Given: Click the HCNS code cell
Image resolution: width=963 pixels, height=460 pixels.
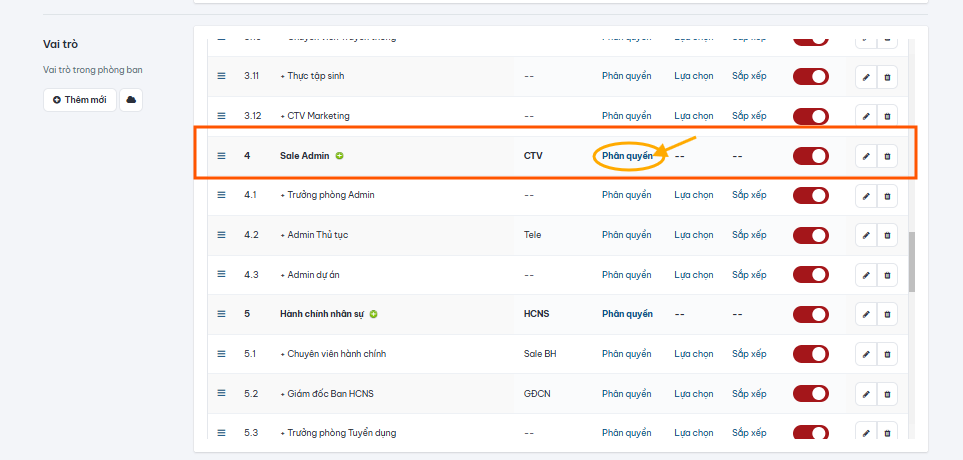Looking at the screenshot, I should pyautogui.click(x=536, y=314).
